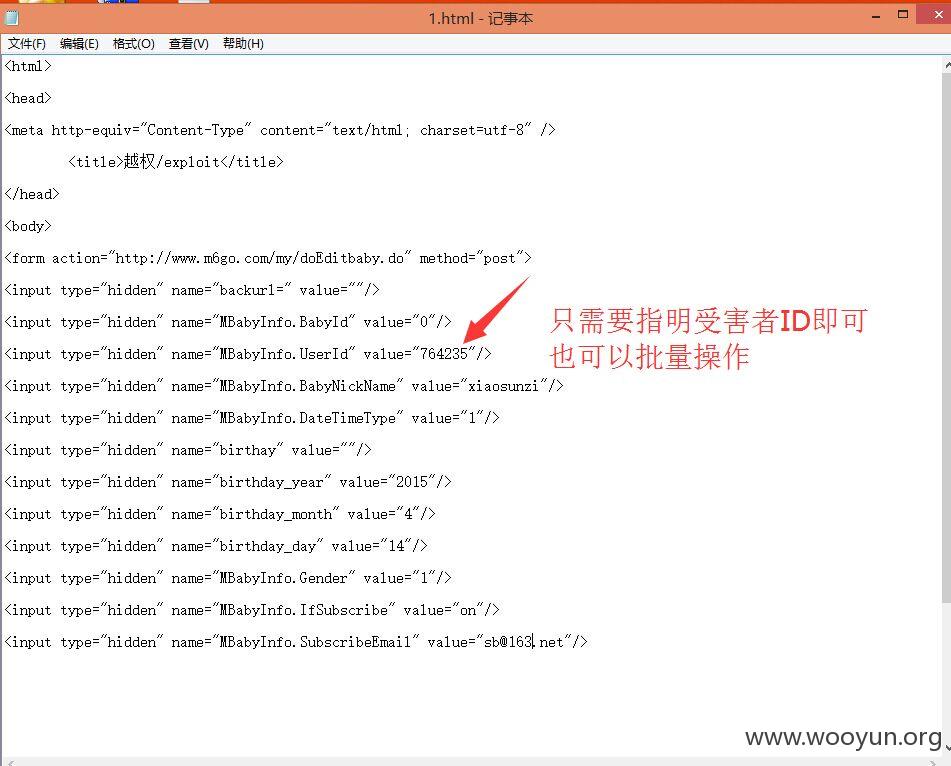Open the 格式(O) menu
This screenshot has height=766, width=951.
point(133,44)
